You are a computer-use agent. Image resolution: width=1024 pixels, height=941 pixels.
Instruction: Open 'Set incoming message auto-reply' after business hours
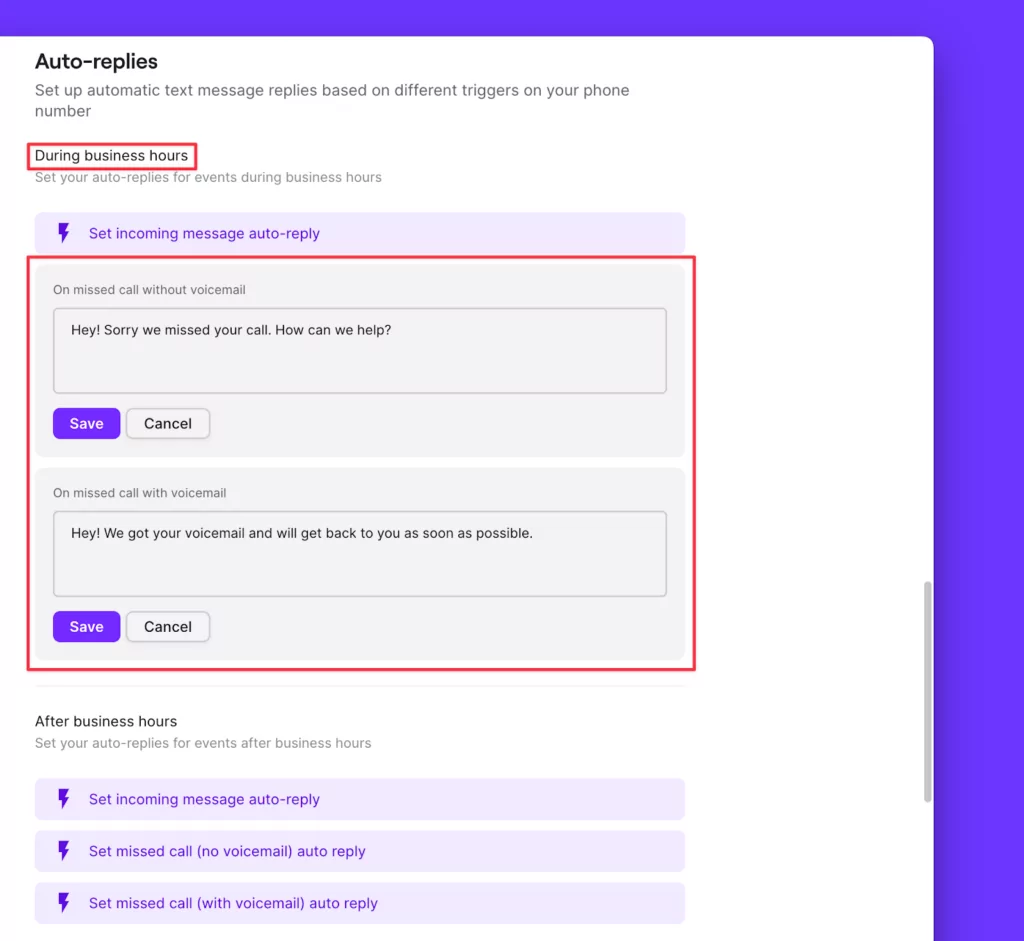[204, 799]
